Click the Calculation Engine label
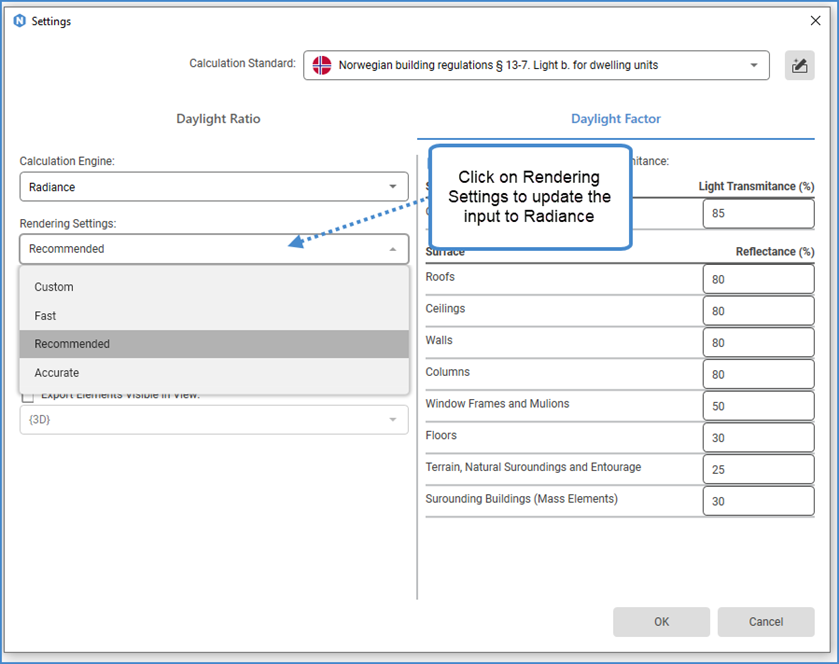The image size is (839, 664). [67, 161]
